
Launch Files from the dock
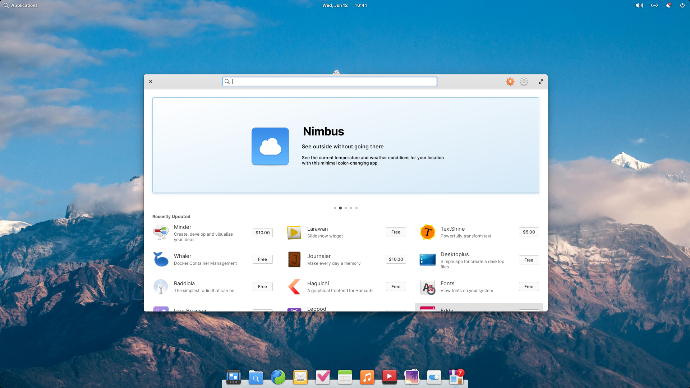(x=256, y=377)
